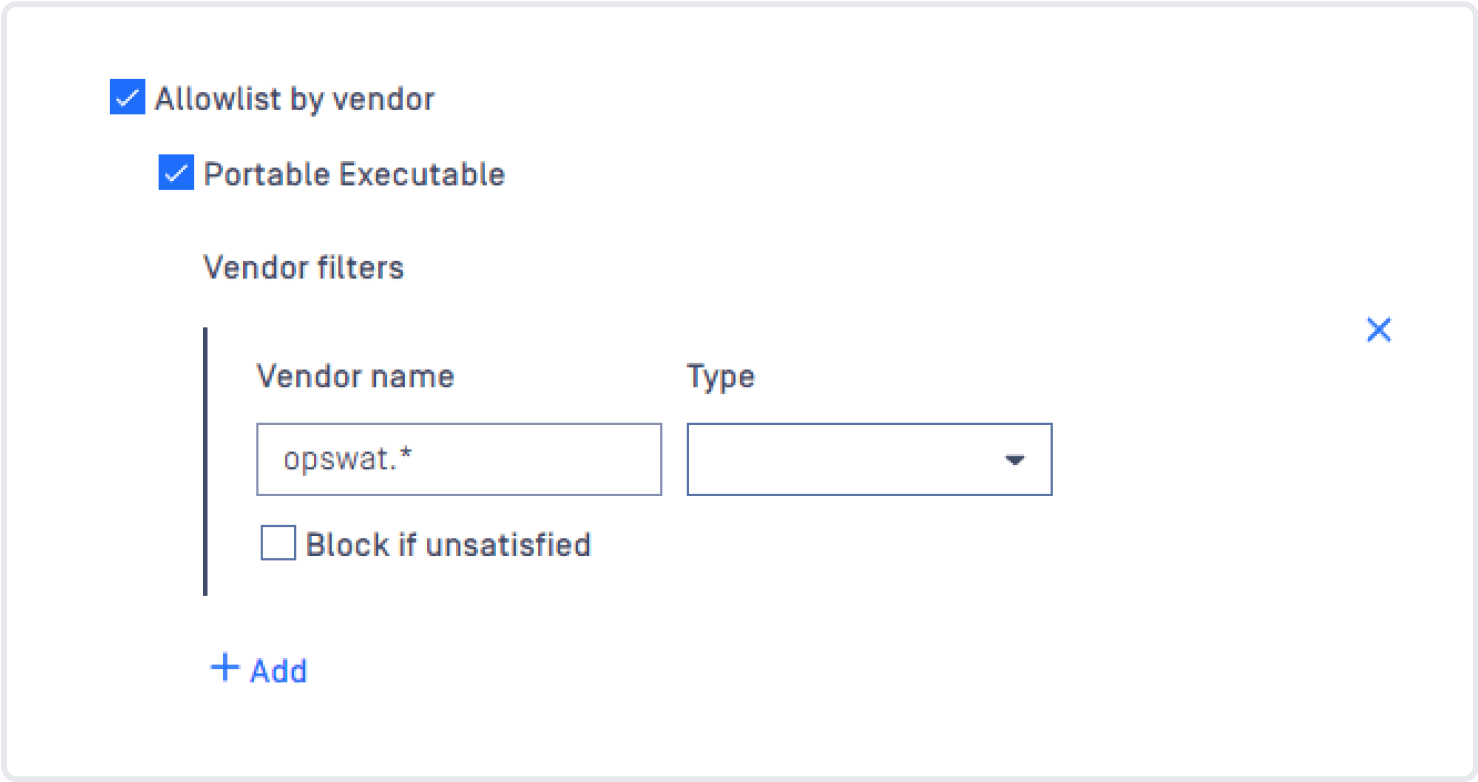Viewport: 1478px width, 782px height.
Task: Click the checkmark inside Allowlist by vendor checkbox
Action: [x=125, y=97]
